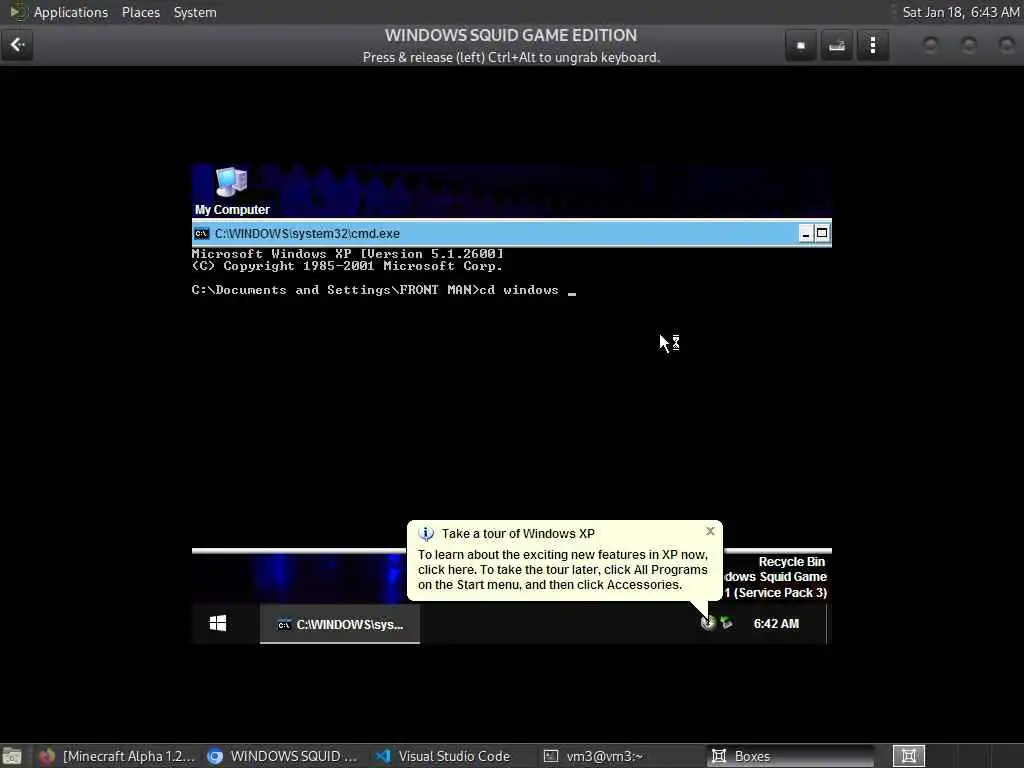Click the Recycle Bin label
1024x768 pixels.
(792, 562)
